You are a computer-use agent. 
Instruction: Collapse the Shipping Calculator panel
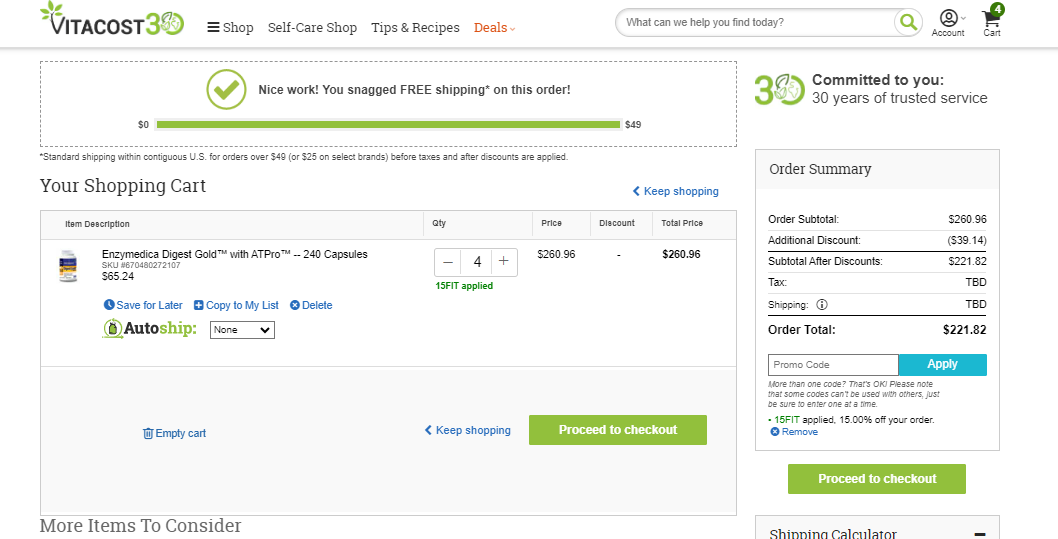[x=980, y=534]
